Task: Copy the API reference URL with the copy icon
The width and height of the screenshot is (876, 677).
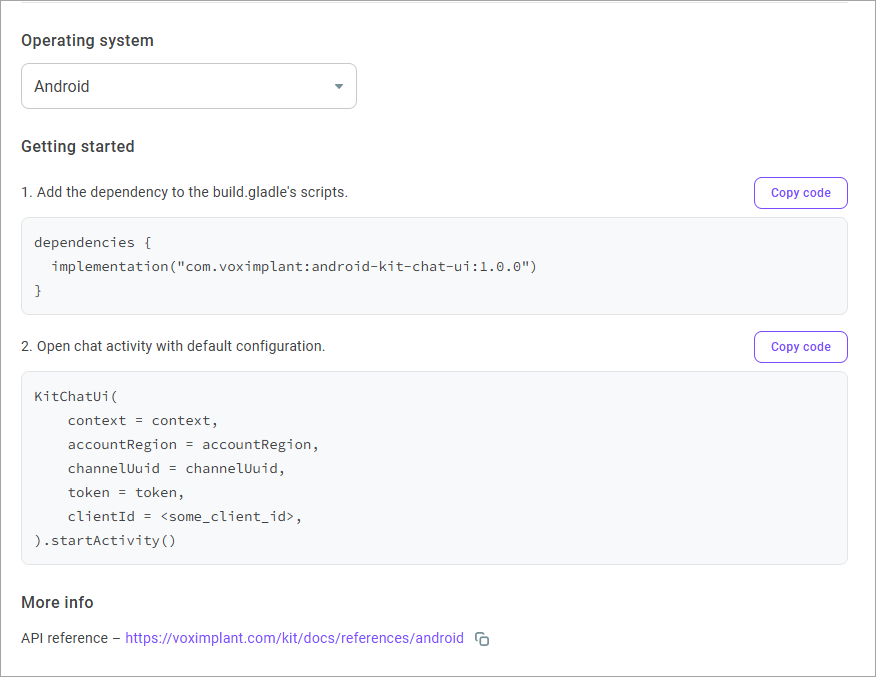Action: tap(482, 638)
